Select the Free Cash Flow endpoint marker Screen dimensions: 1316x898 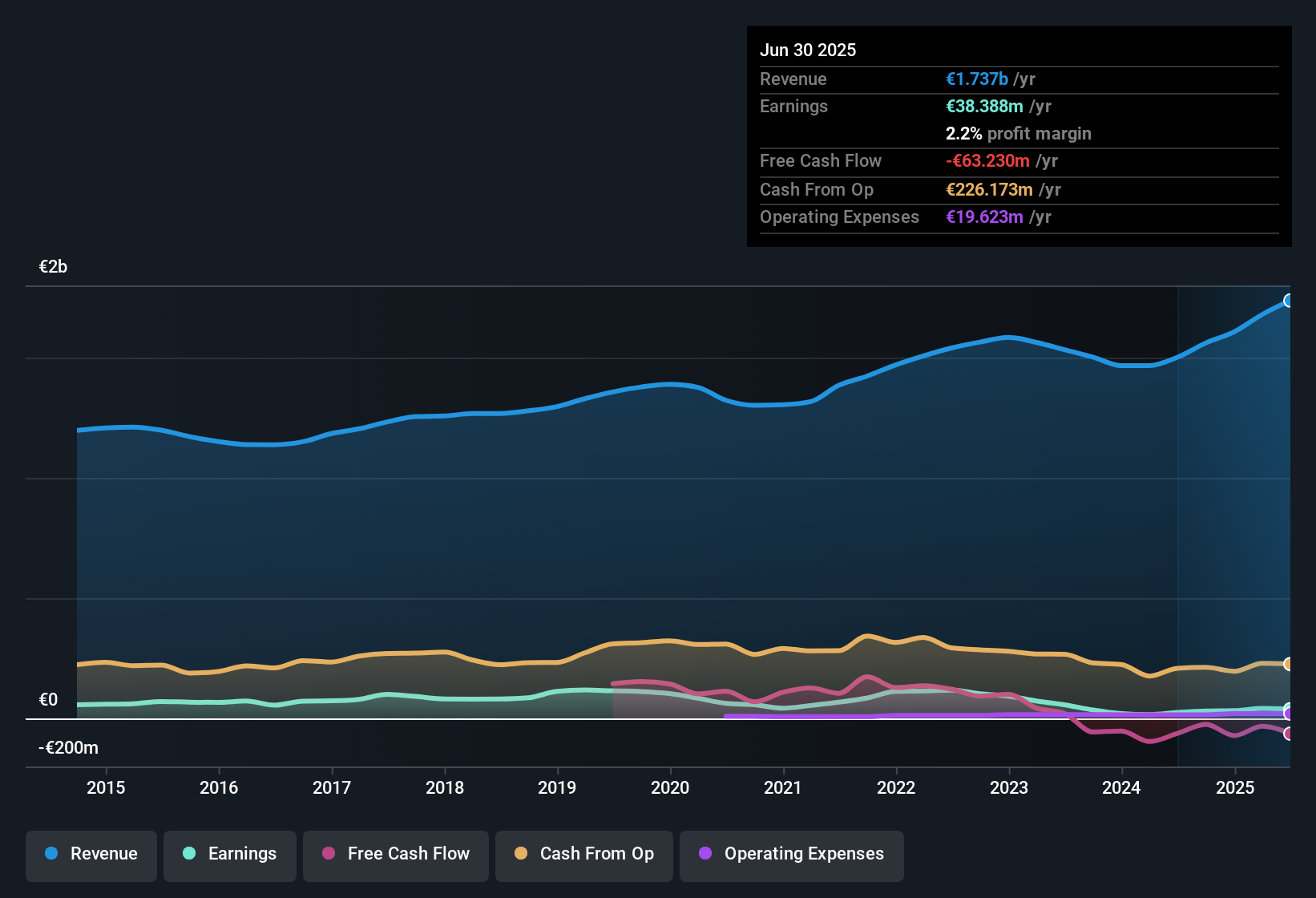(1289, 734)
